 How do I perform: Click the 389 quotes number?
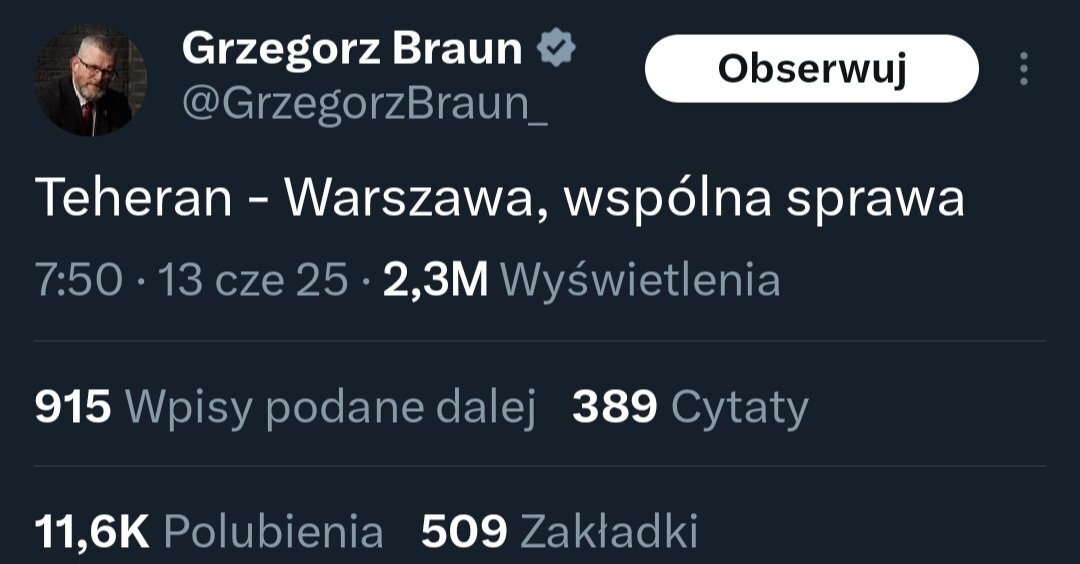point(614,406)
